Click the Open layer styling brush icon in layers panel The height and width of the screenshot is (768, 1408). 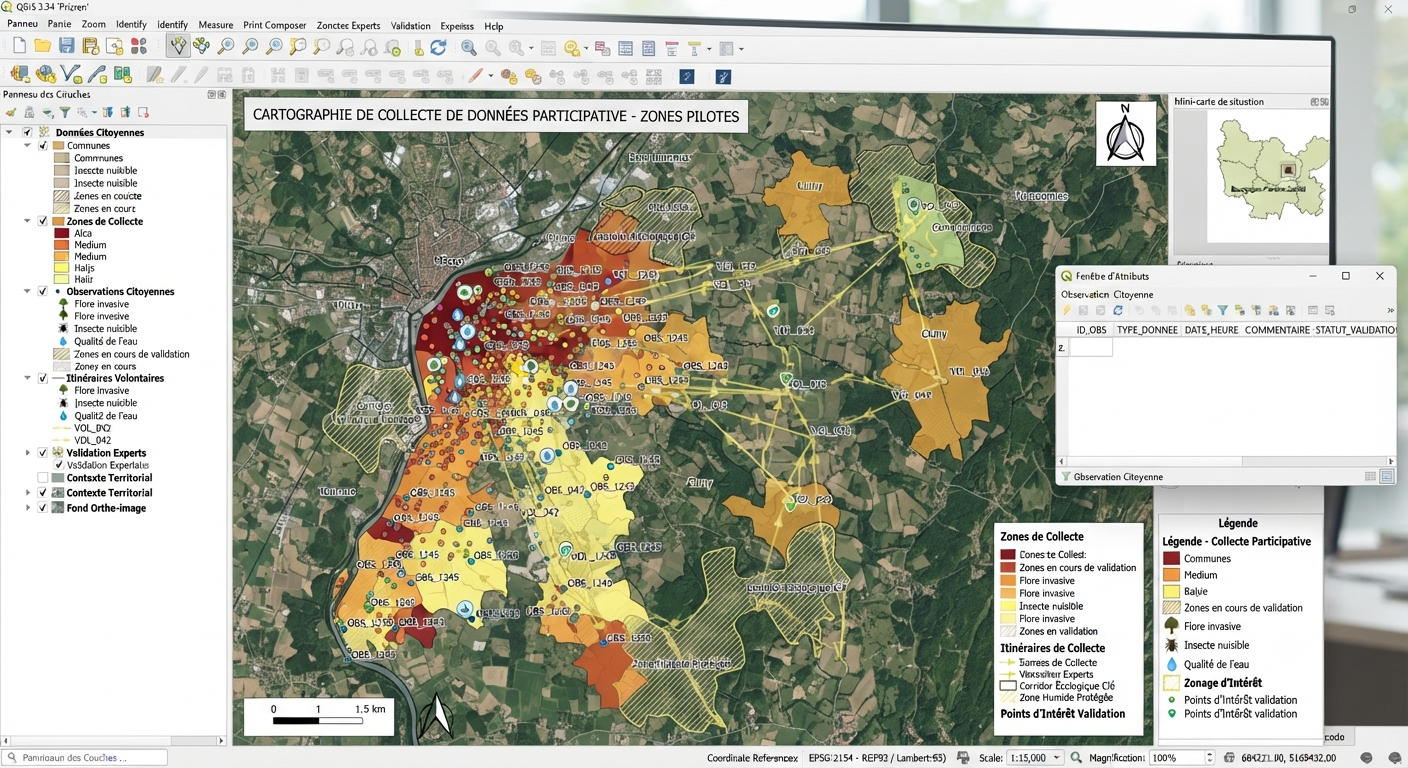click(x=11, y=113)
